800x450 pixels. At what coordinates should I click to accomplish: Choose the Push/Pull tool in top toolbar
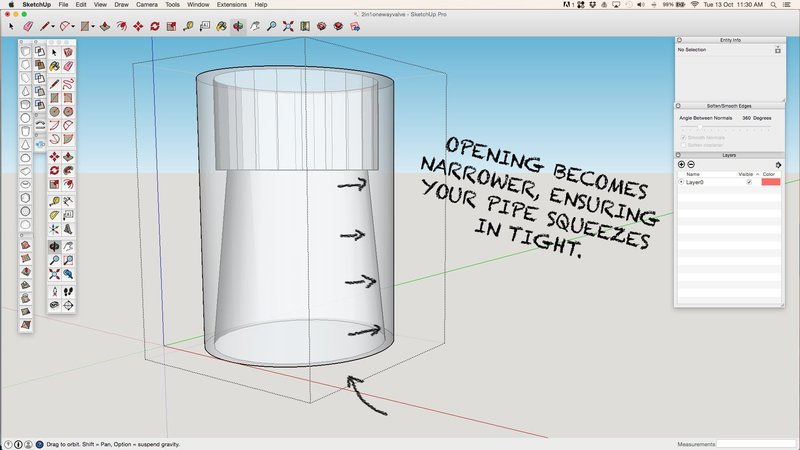pos(105,26)
